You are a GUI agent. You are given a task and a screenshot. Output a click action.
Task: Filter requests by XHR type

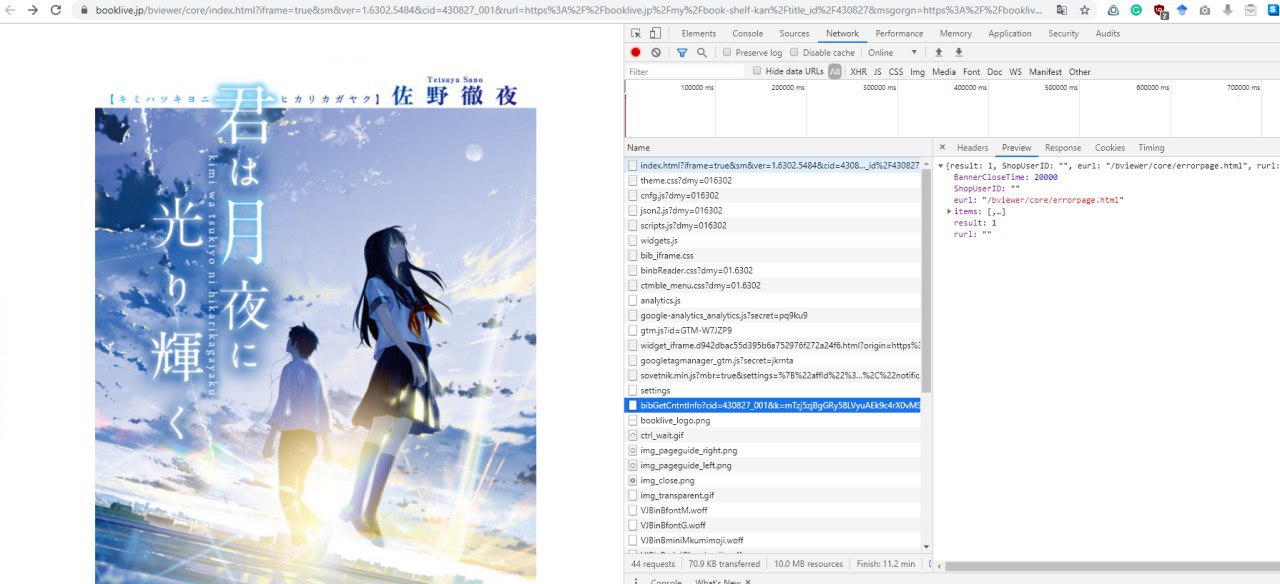tap(858, 72)
